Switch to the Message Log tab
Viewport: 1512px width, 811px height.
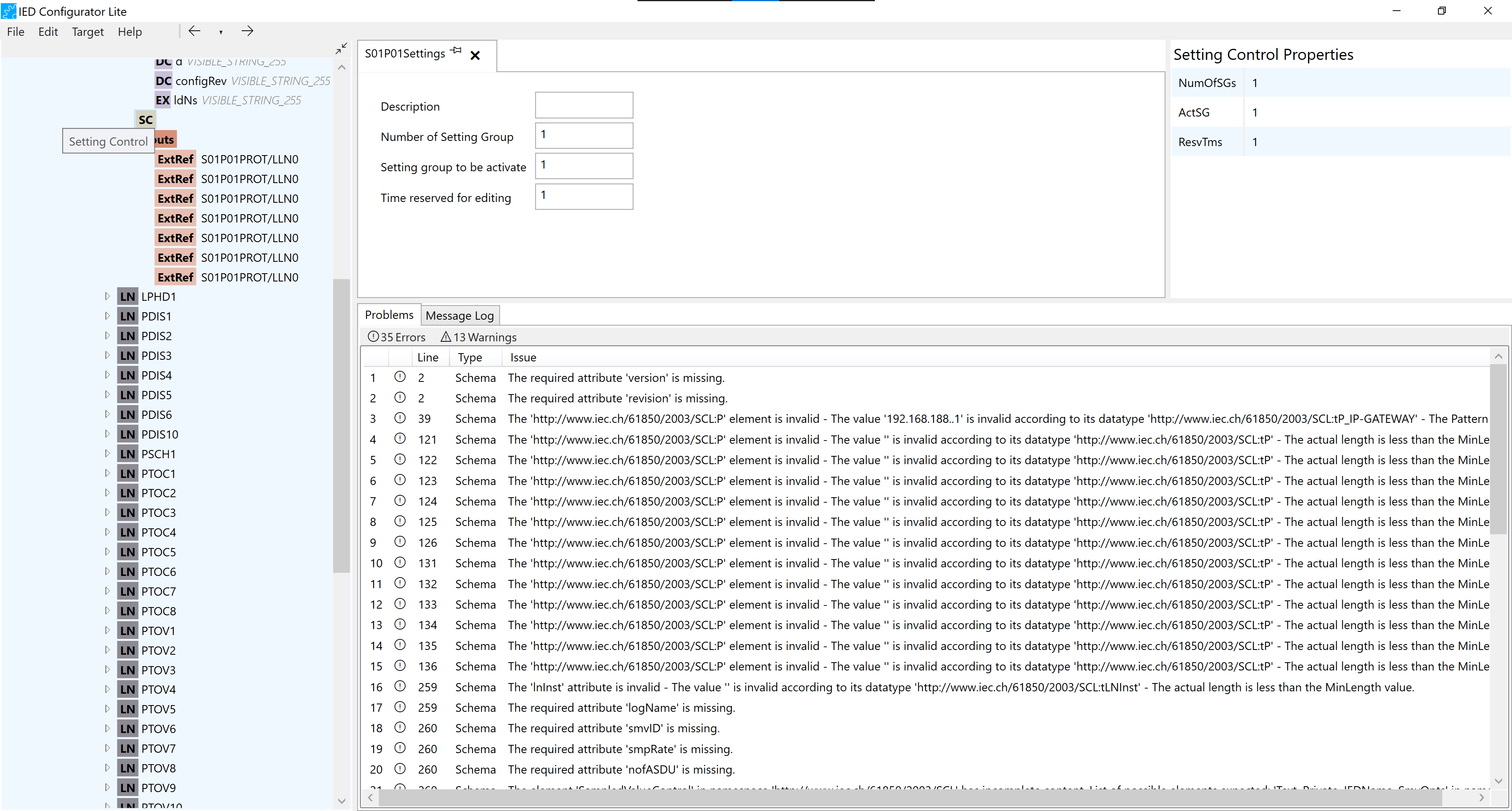(x=459, y=315)
